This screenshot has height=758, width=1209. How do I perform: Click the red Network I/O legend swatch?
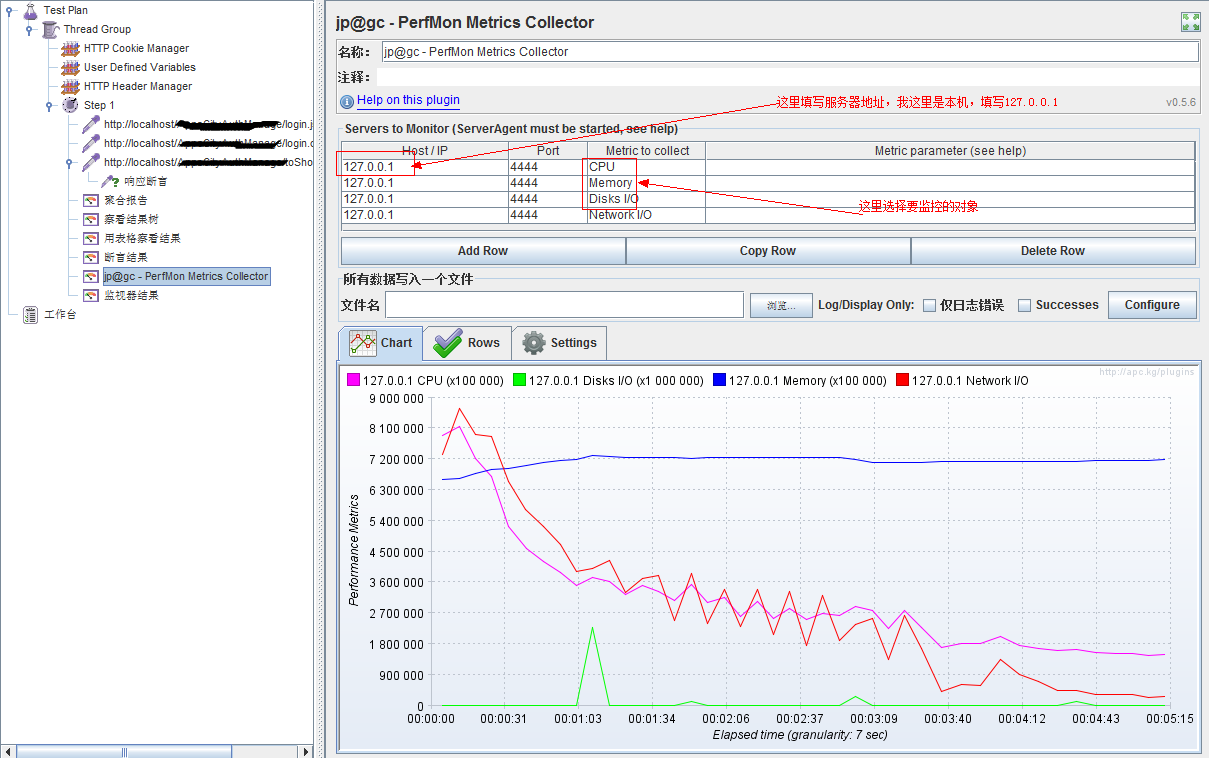[x=902, y=380]
